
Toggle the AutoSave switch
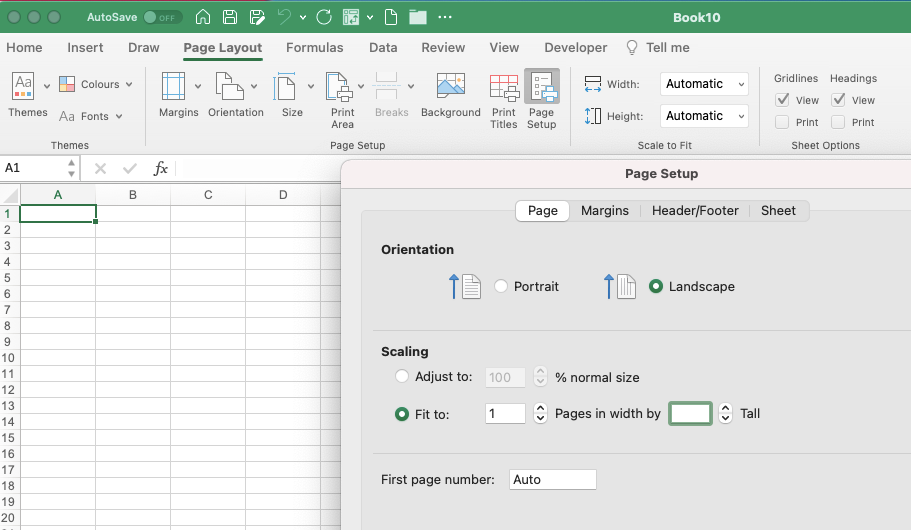click(x=163, y=17)
